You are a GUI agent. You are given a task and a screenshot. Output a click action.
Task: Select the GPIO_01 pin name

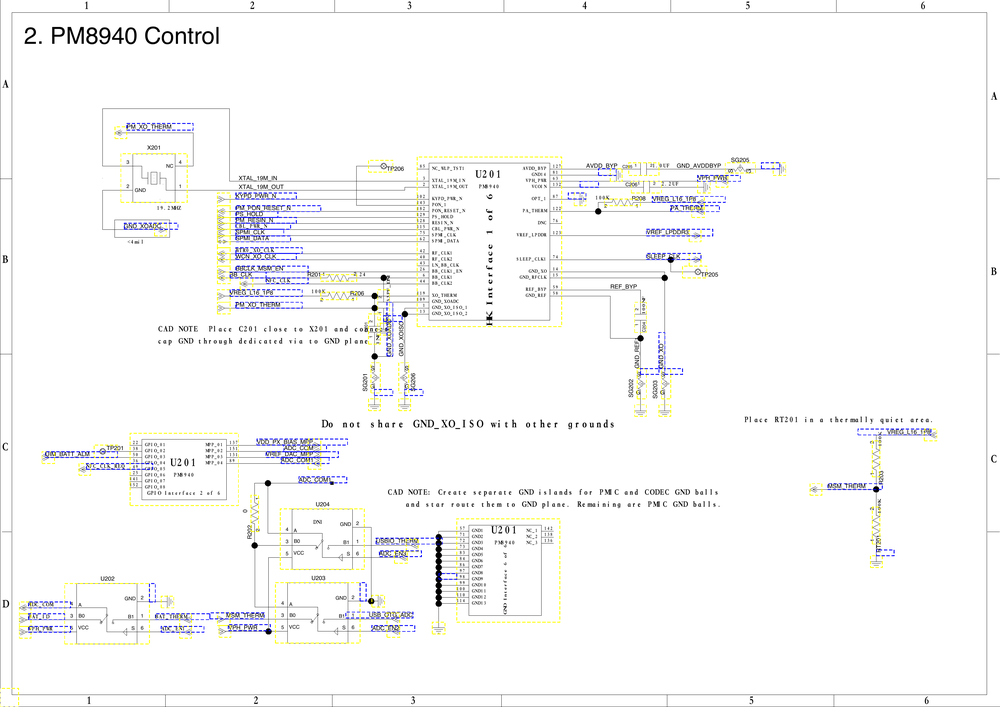point(155,444)
